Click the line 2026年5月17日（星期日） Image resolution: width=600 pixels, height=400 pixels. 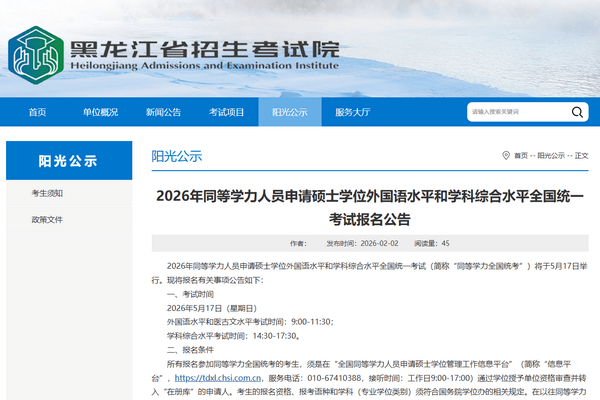pos(212,308)
